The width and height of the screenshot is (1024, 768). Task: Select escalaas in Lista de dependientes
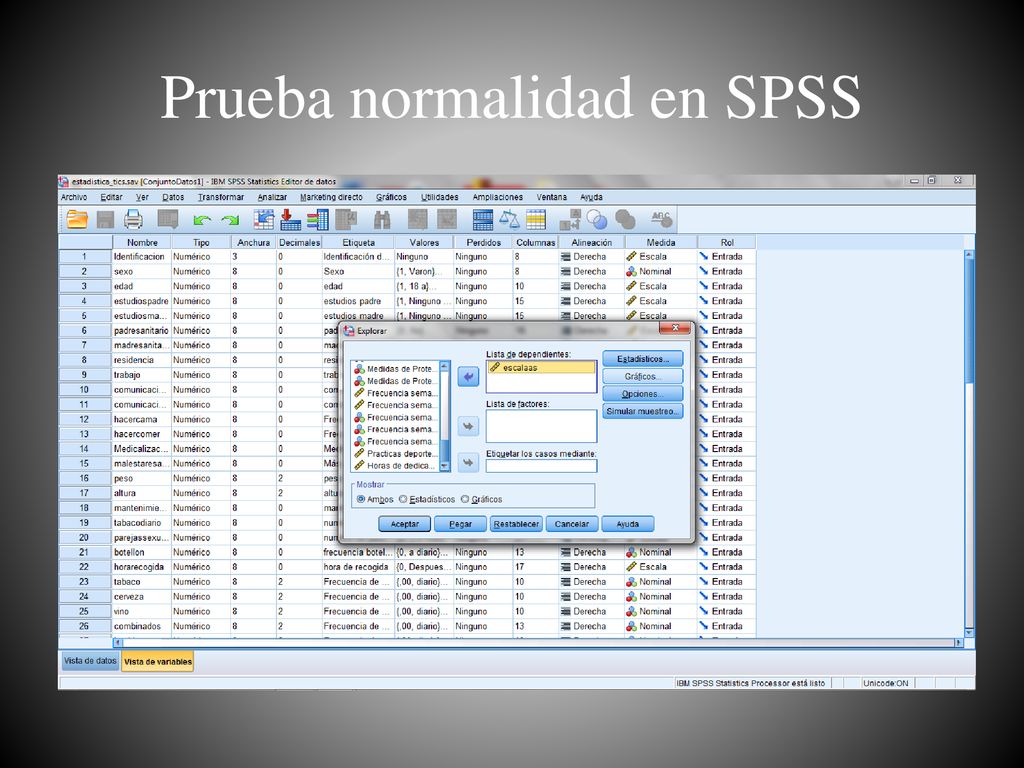(541, 368)
